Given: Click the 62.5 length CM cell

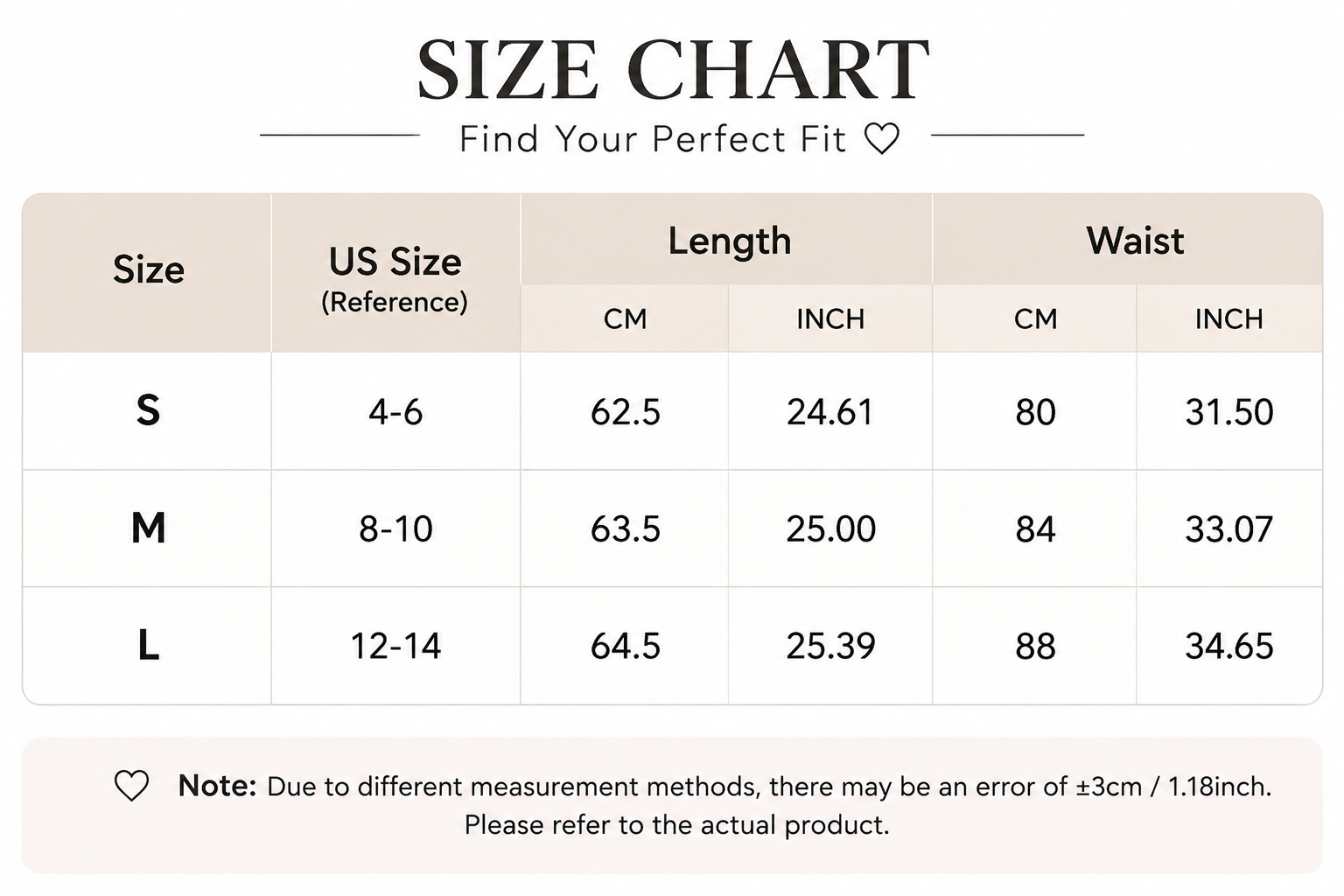Looking at the screenshot, I should 625,411.
